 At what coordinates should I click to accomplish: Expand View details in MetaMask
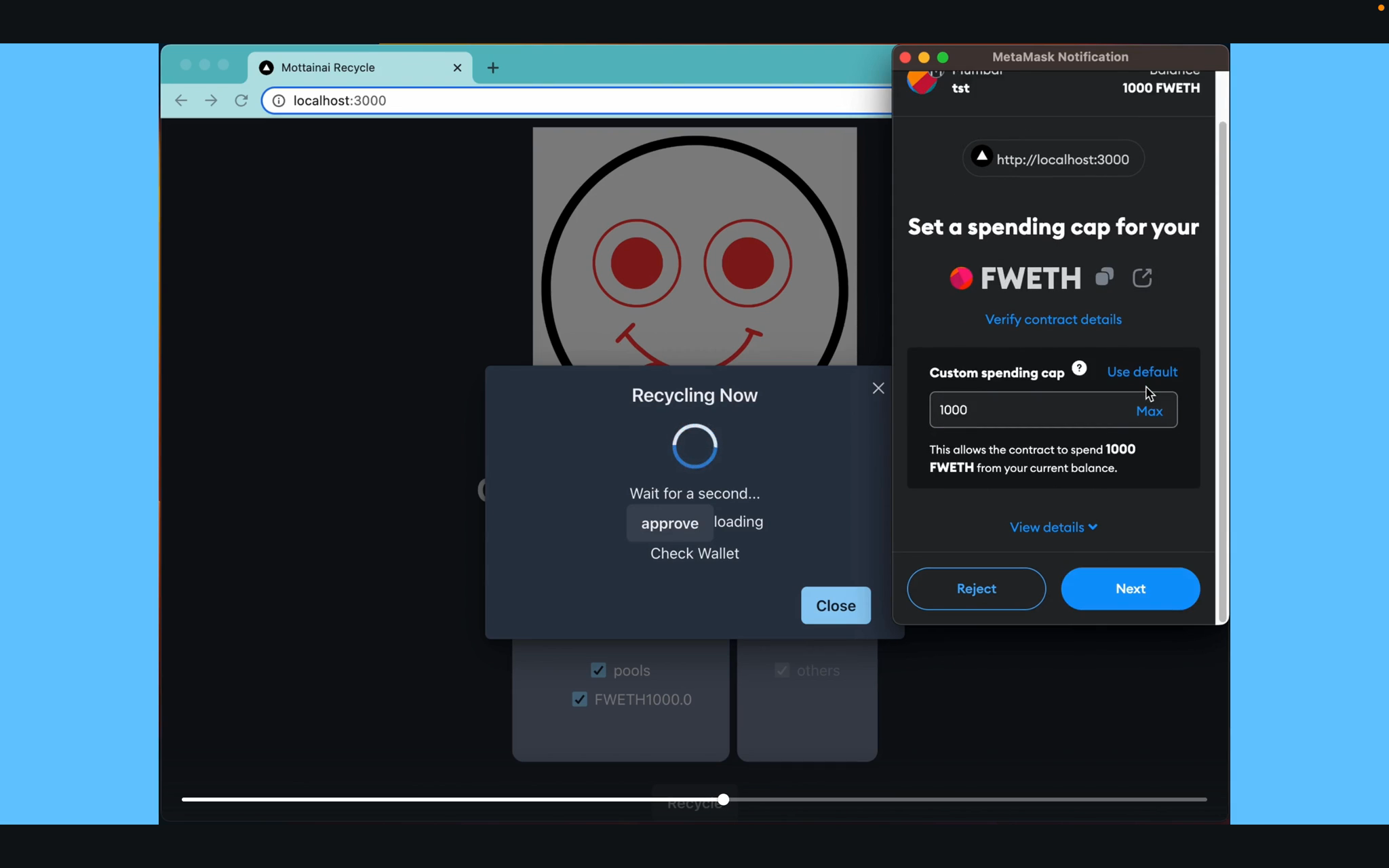click(x=1053, y=527)
